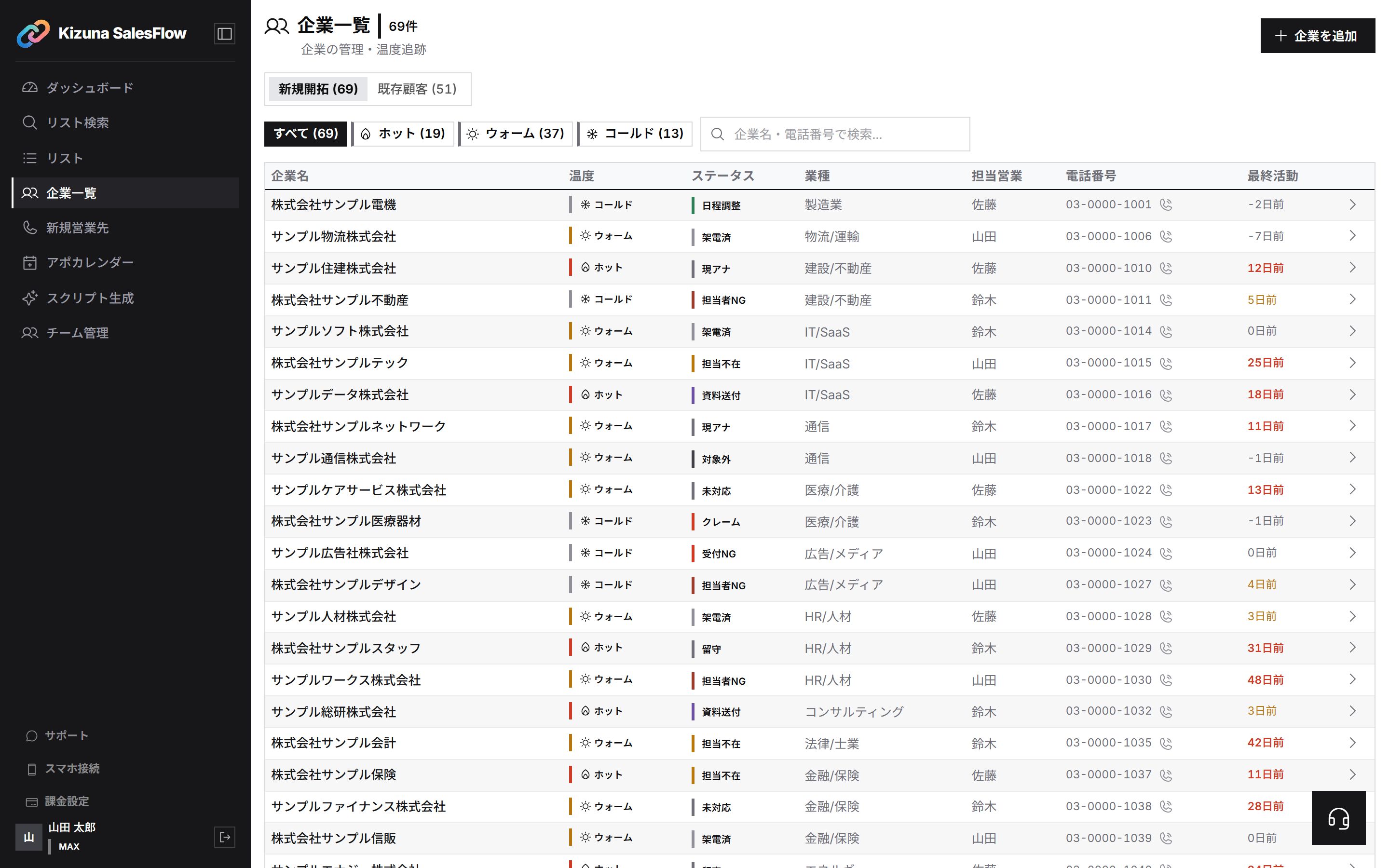The height and width of the screenshot is (868, 1389).
Task: Expand the サンプル物流株式会社 row chevron
Action: click(x=1353, y=236)
